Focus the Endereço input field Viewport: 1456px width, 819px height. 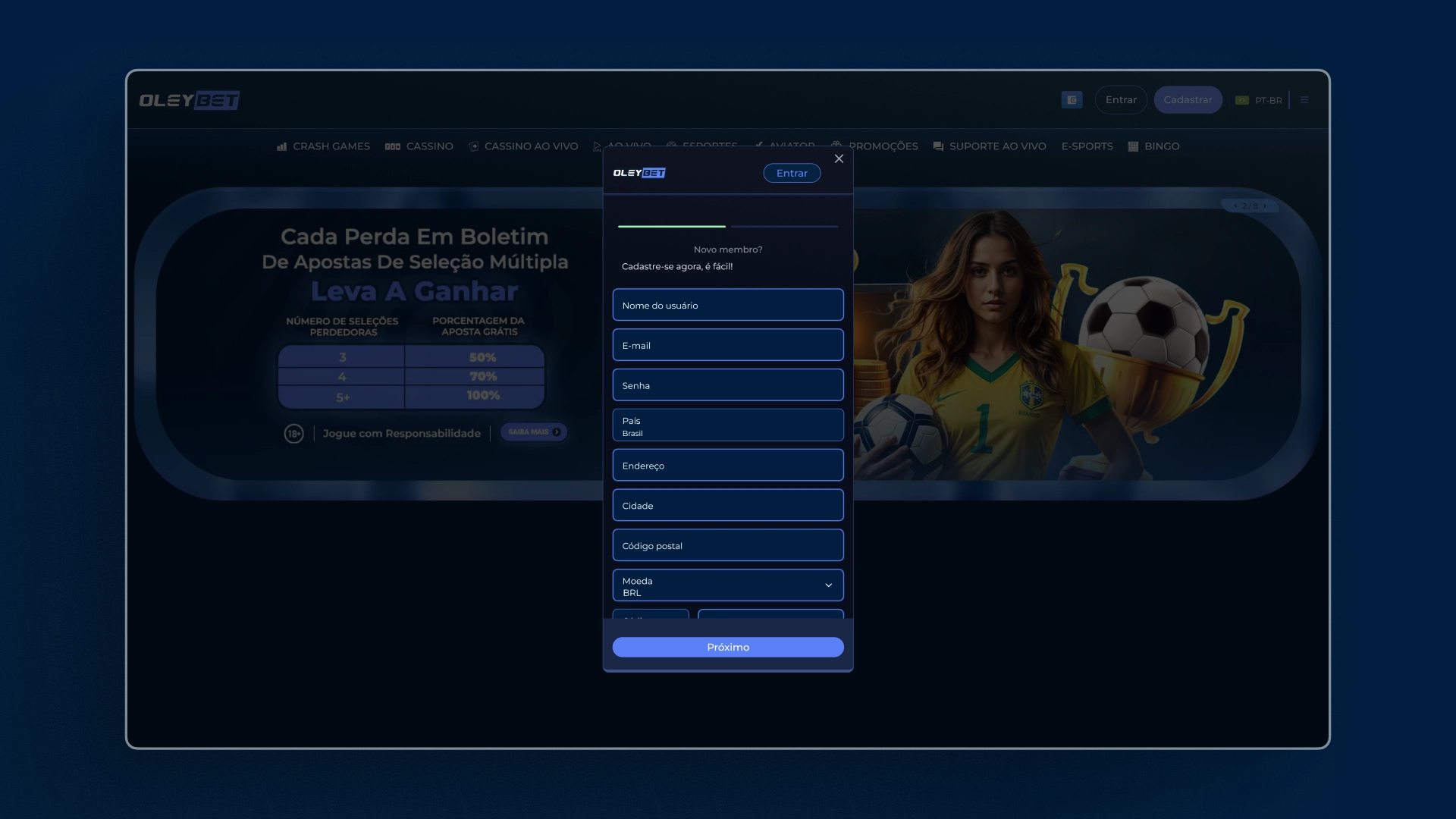[x=728, y=466]
